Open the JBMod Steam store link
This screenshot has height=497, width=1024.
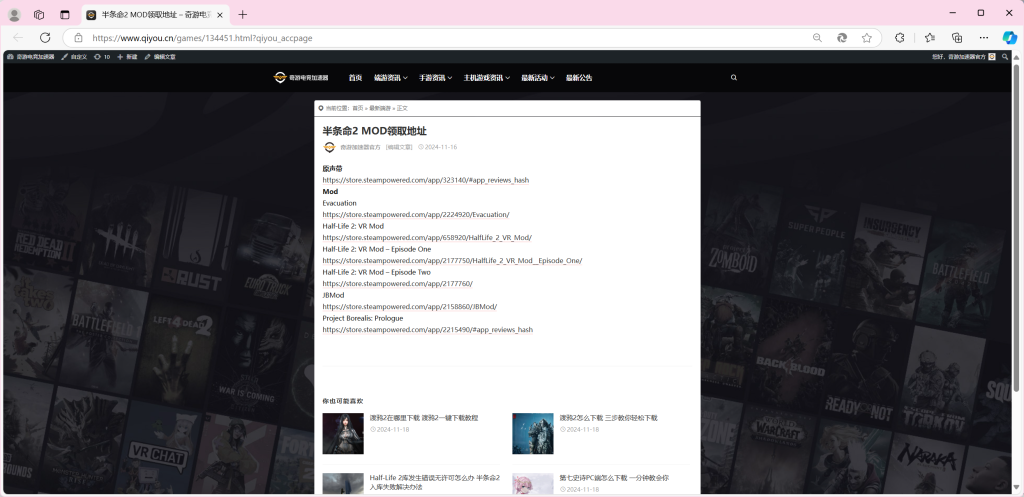(x=410, y=307)
